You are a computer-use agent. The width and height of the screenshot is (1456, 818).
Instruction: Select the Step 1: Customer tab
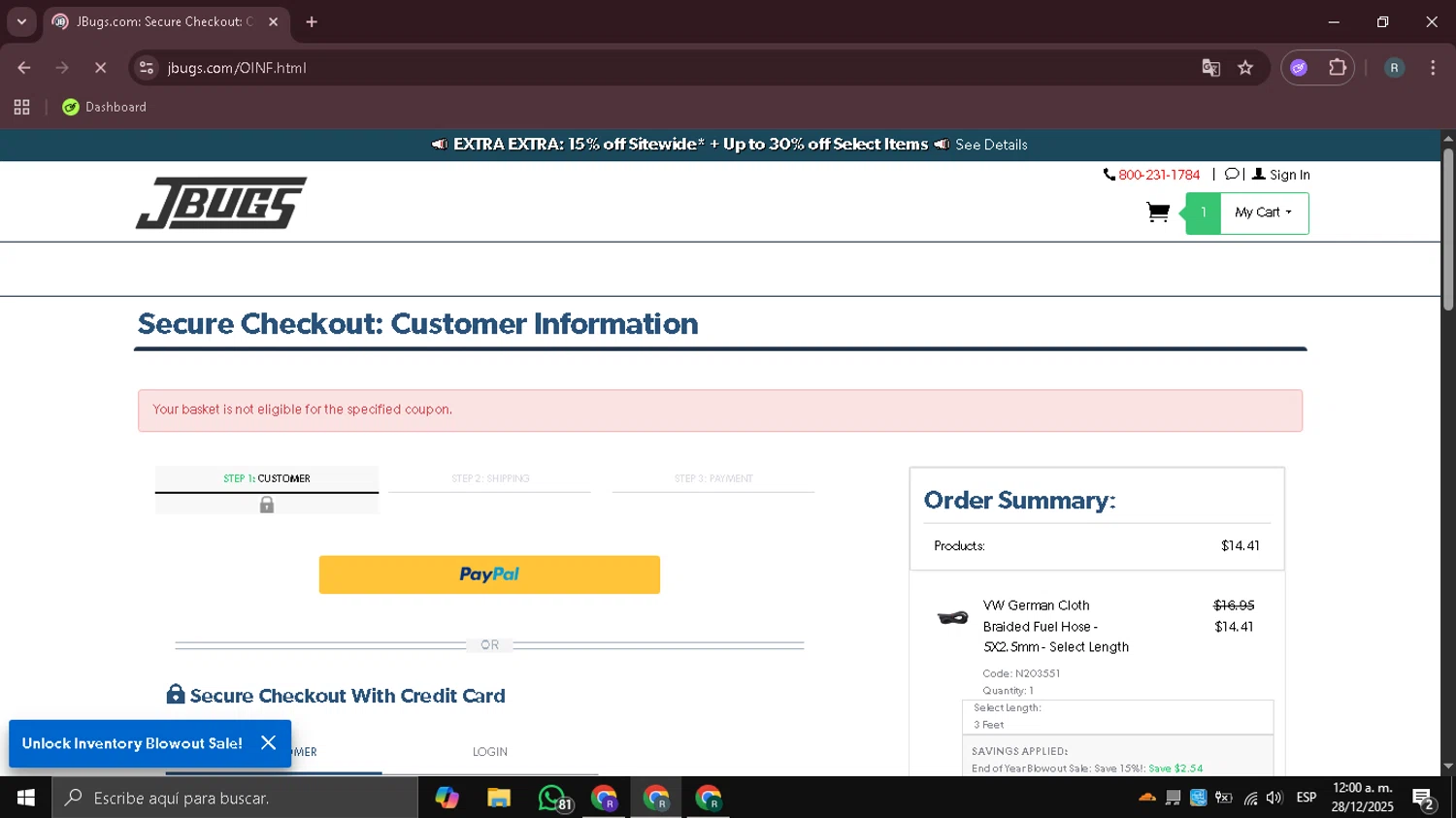[267, 478]
